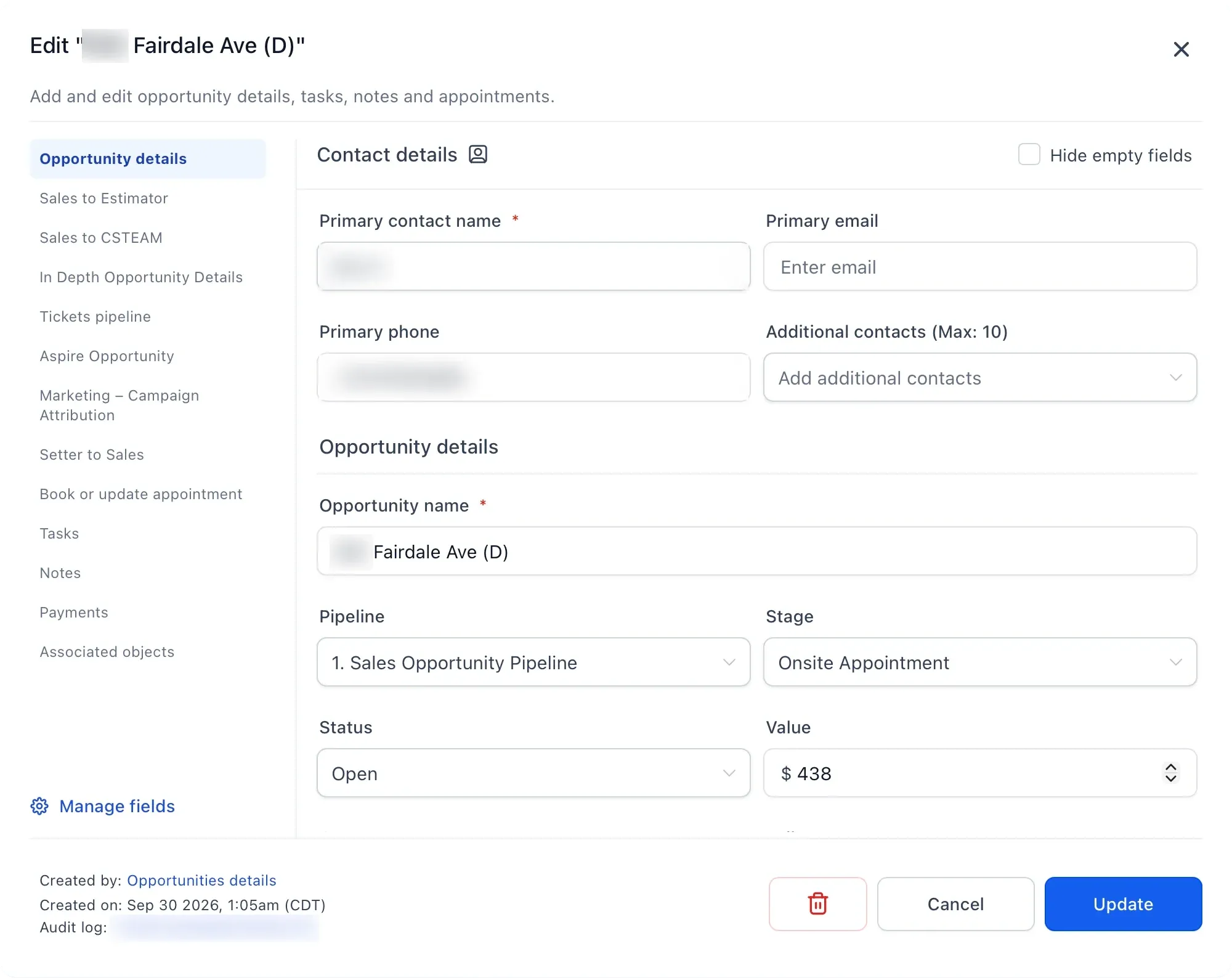
Task: Select Aspire Opportunity in sidebar
Action: point(107,356)
